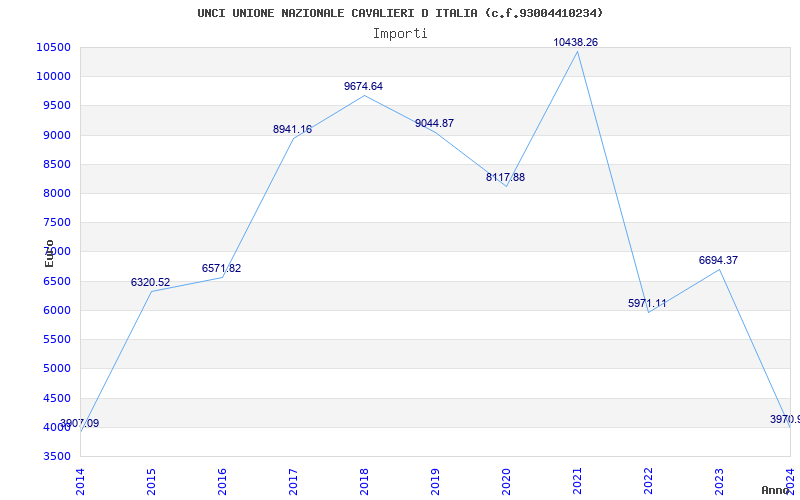Click the 2016 x-axis year label
The image size is (800, 500).
tap(222, 481)
